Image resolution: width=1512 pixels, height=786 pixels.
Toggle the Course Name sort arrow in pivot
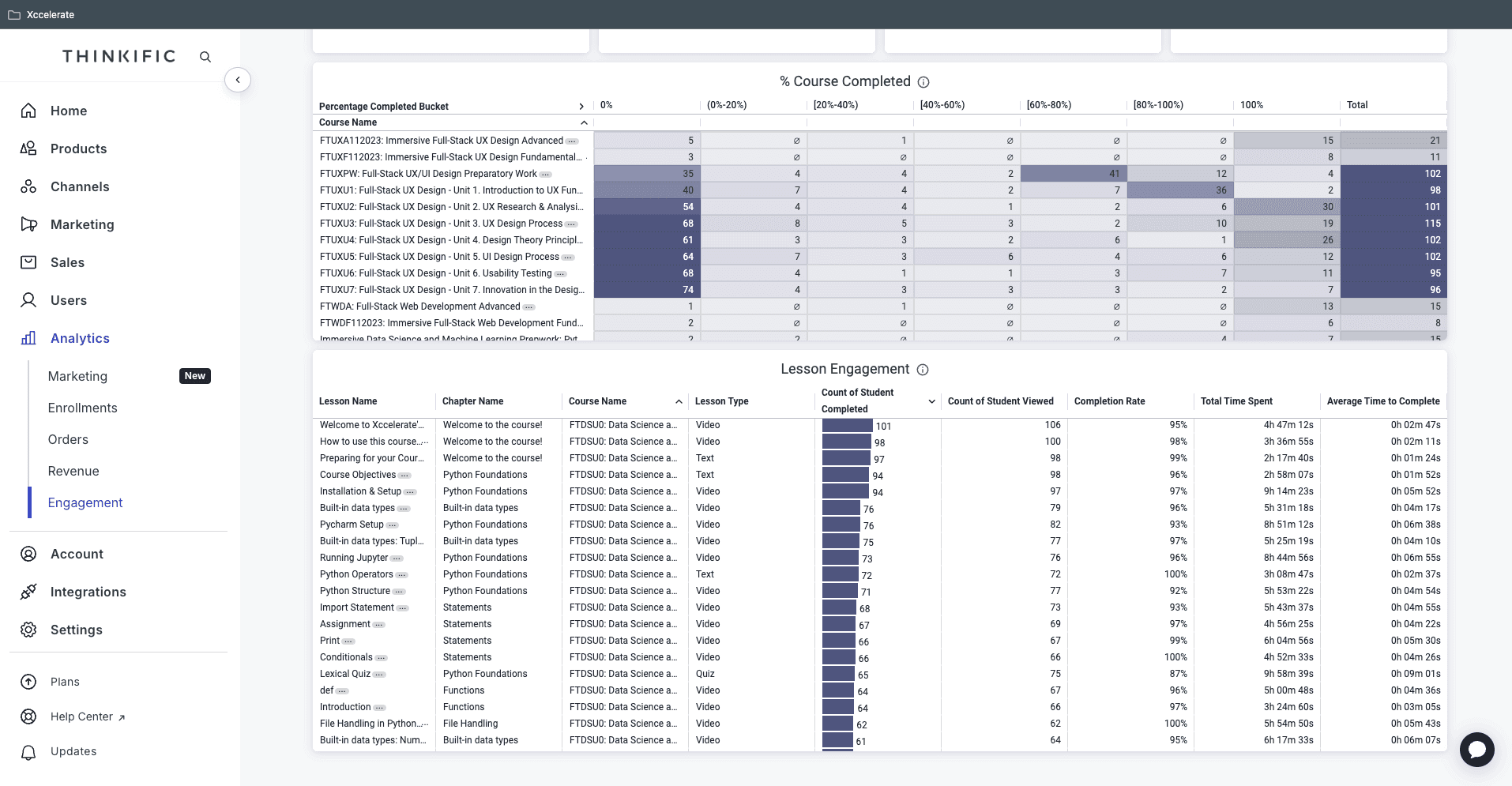point(584,122)
